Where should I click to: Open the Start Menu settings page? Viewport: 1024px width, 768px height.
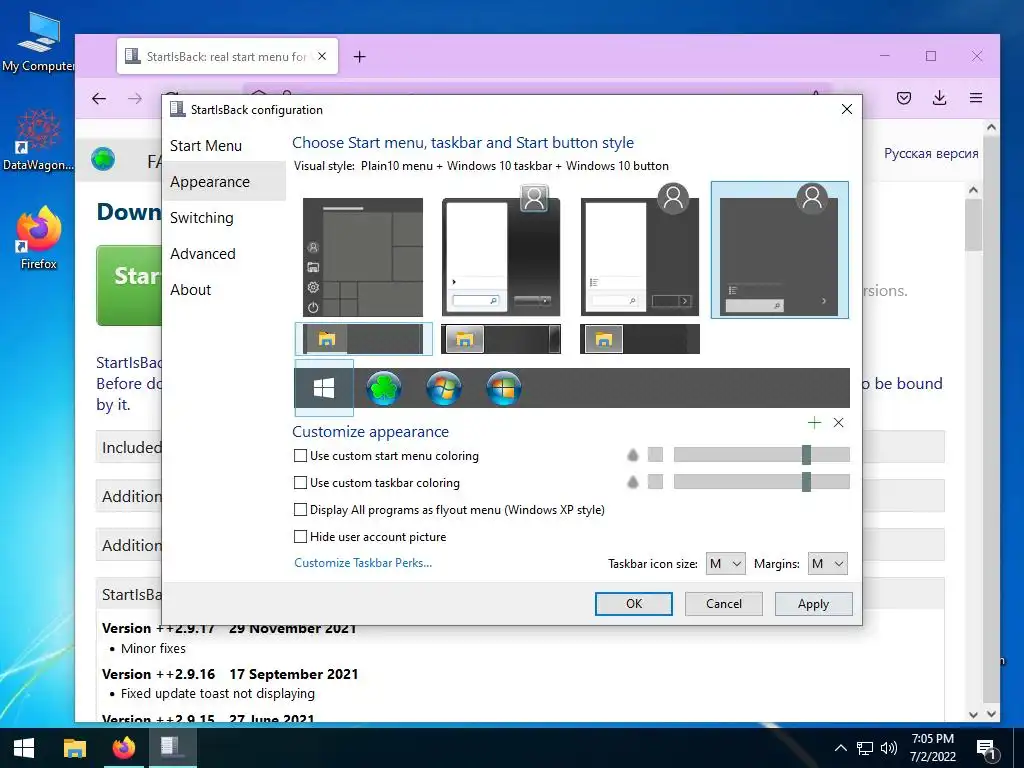(x=224, y=146)
